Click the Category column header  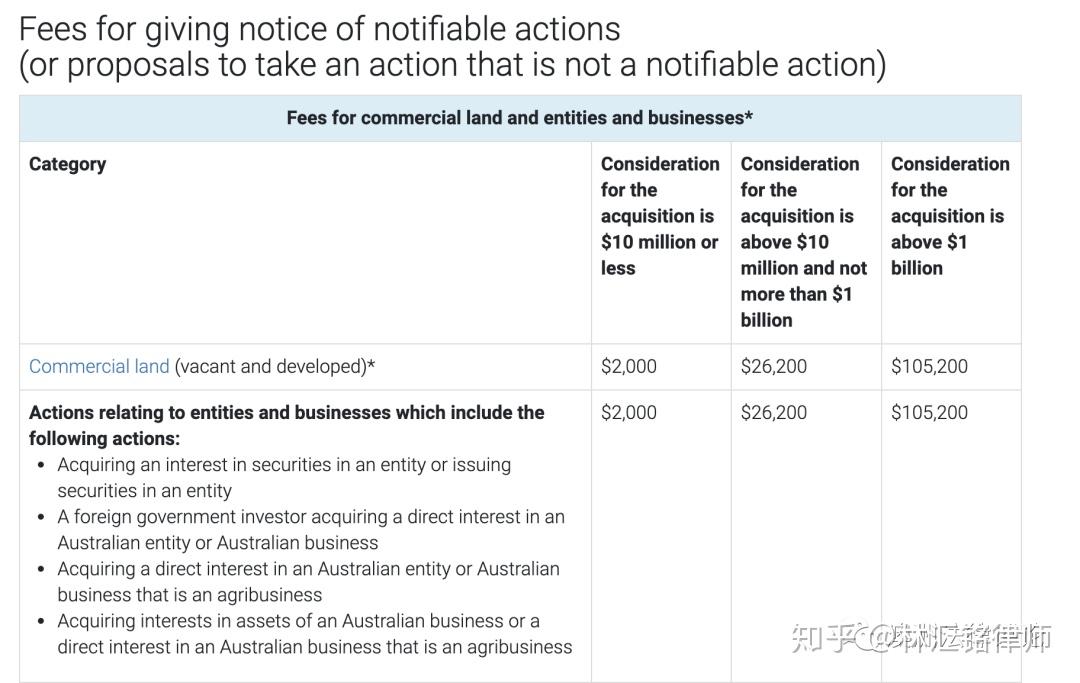pyautogui.click(x=67, y=164)
